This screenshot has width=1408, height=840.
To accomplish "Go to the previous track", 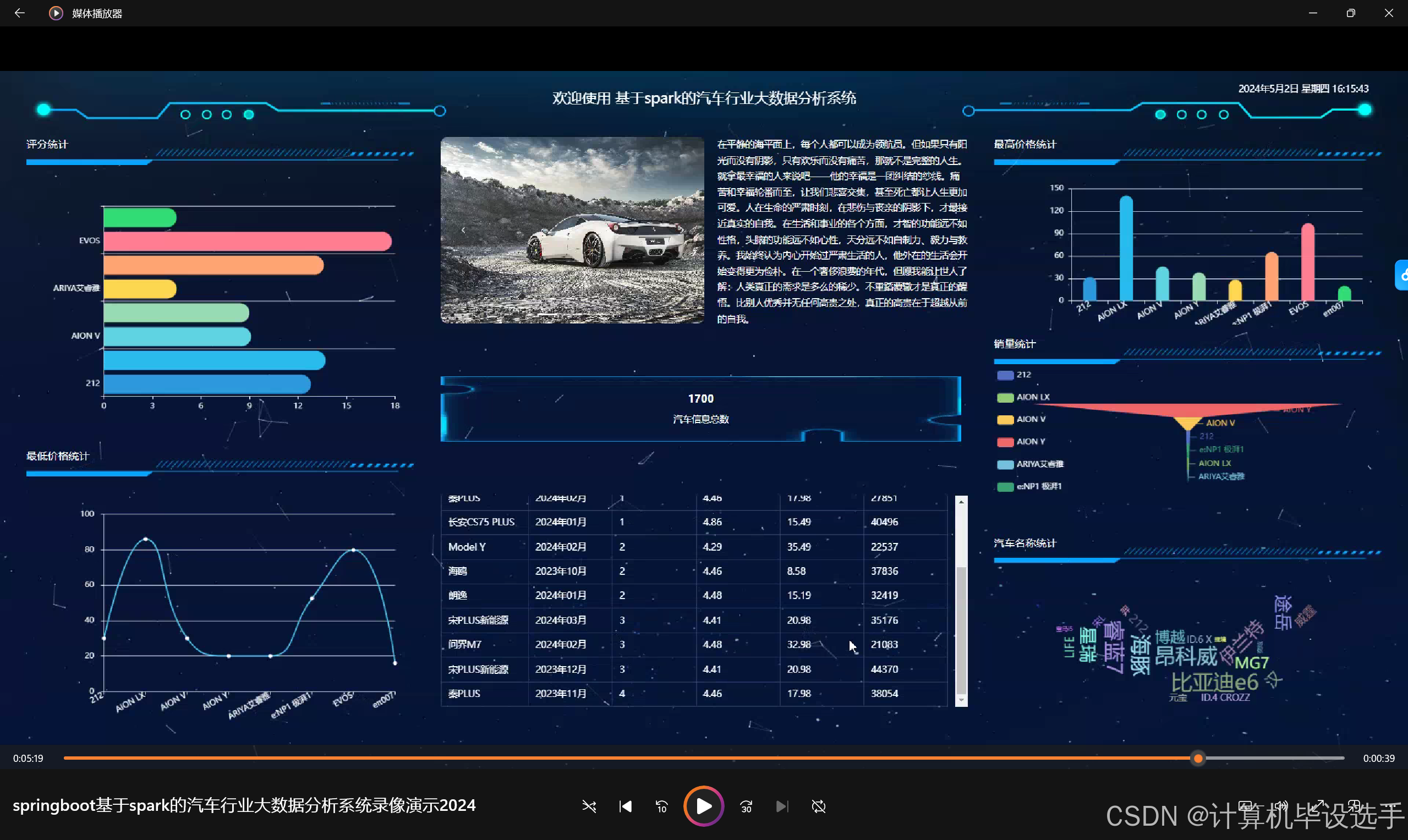I will pos(625,806).
